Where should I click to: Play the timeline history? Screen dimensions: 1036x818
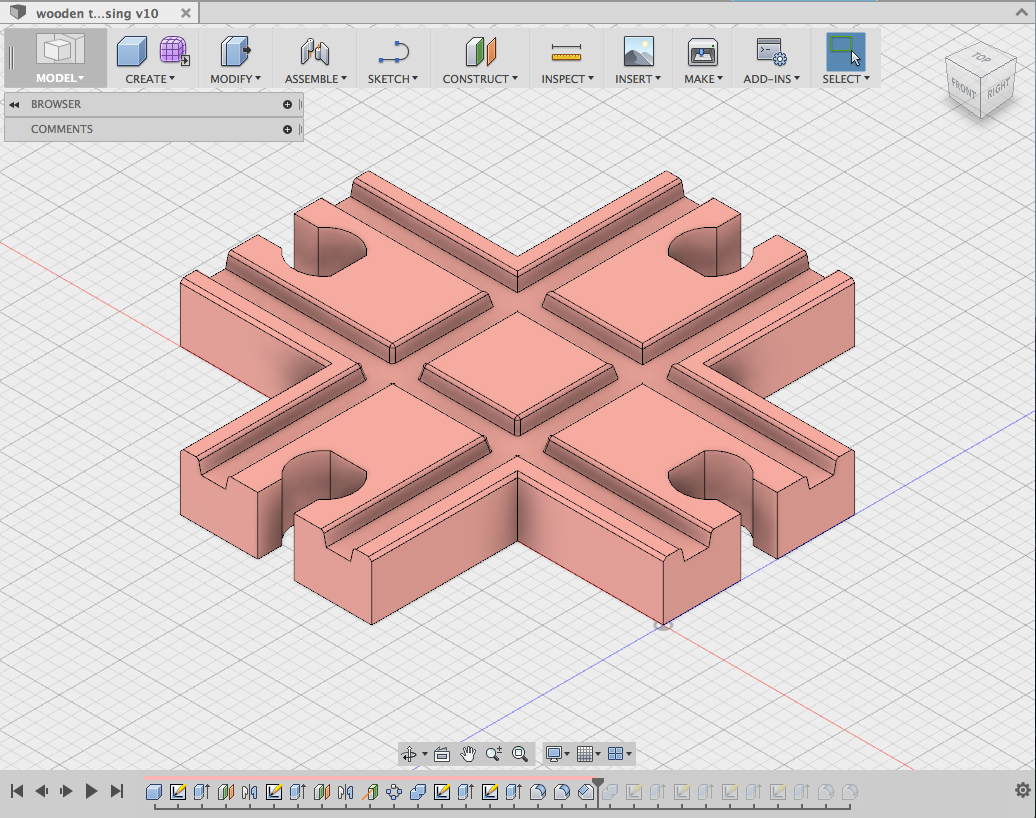click(x=91, y=791)
